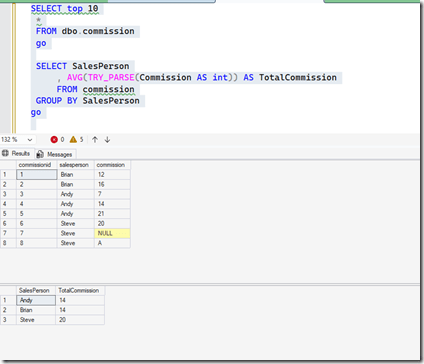424x364 pixels.
Task: Click dbo.commission in the first query
Action: (98, 31)
